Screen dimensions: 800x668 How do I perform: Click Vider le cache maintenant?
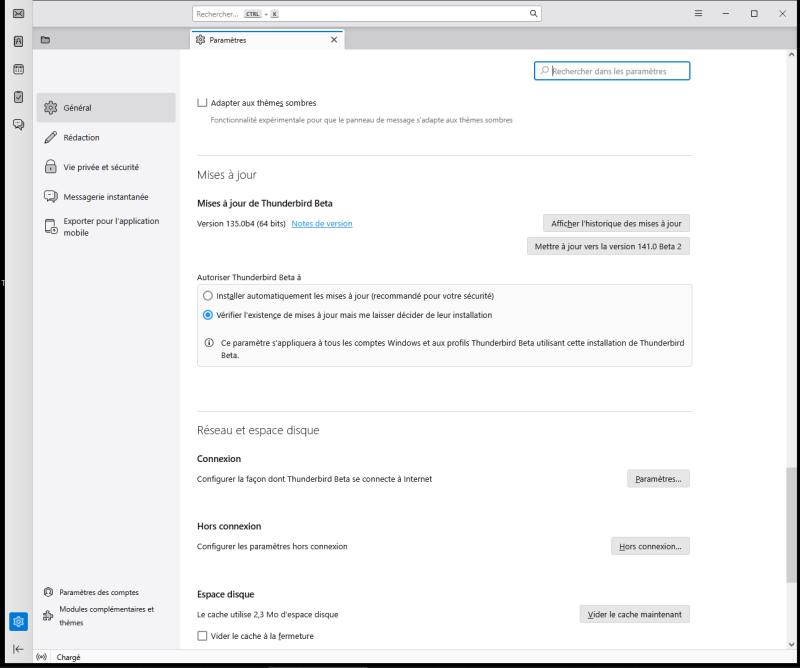(x=634, y=614)
